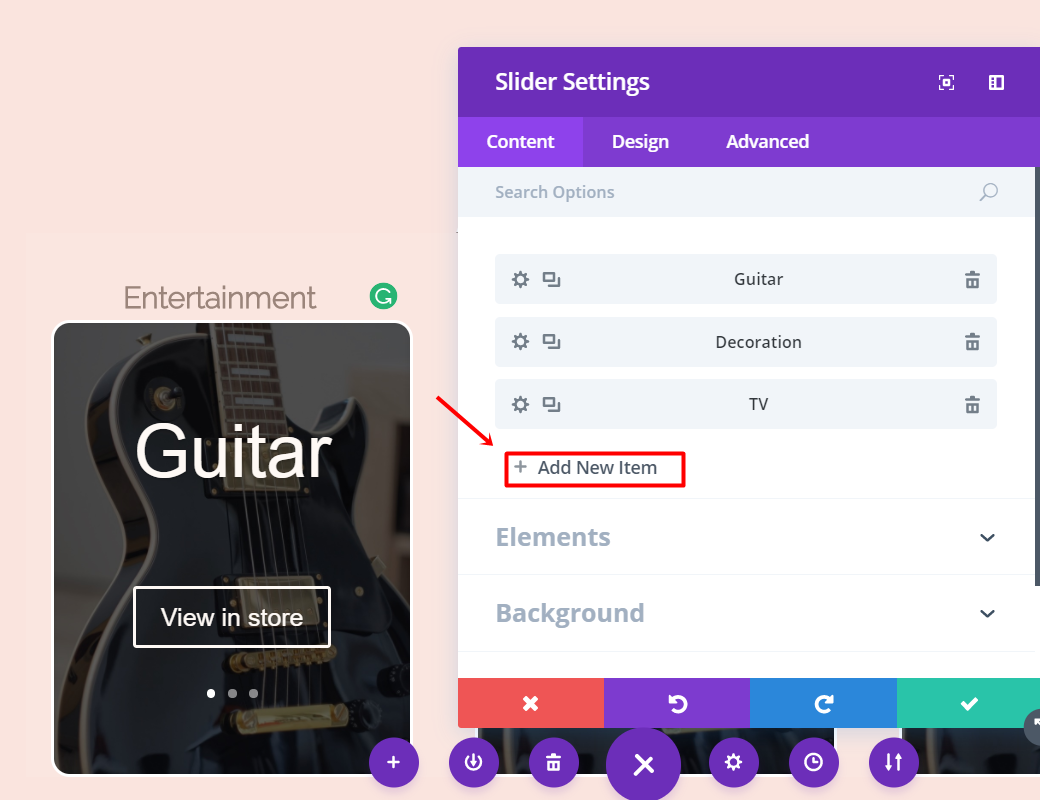This screenshot has height=800, width=1040.
Task: Click Add New Item
Action: (x=595, y=468)
